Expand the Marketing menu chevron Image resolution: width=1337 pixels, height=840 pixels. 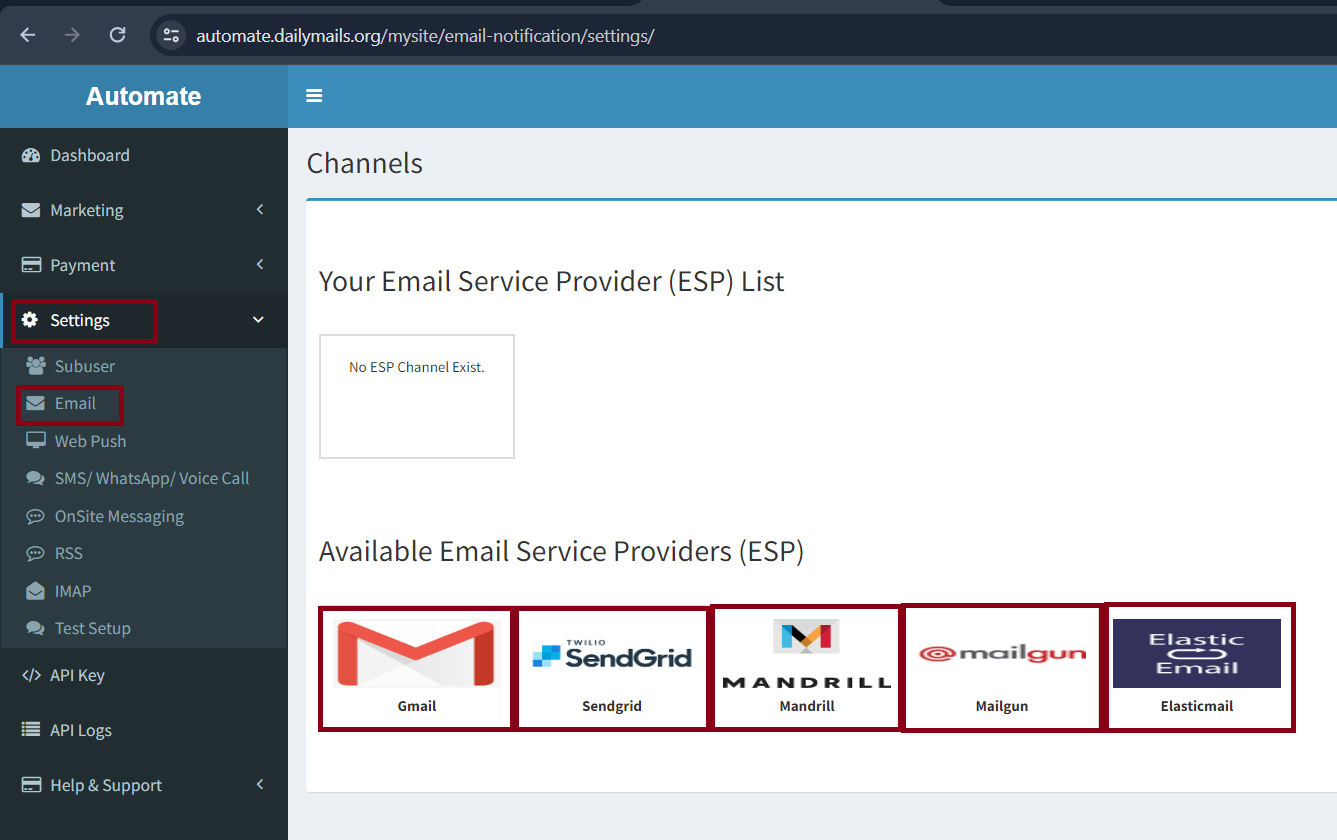point(260,210)
